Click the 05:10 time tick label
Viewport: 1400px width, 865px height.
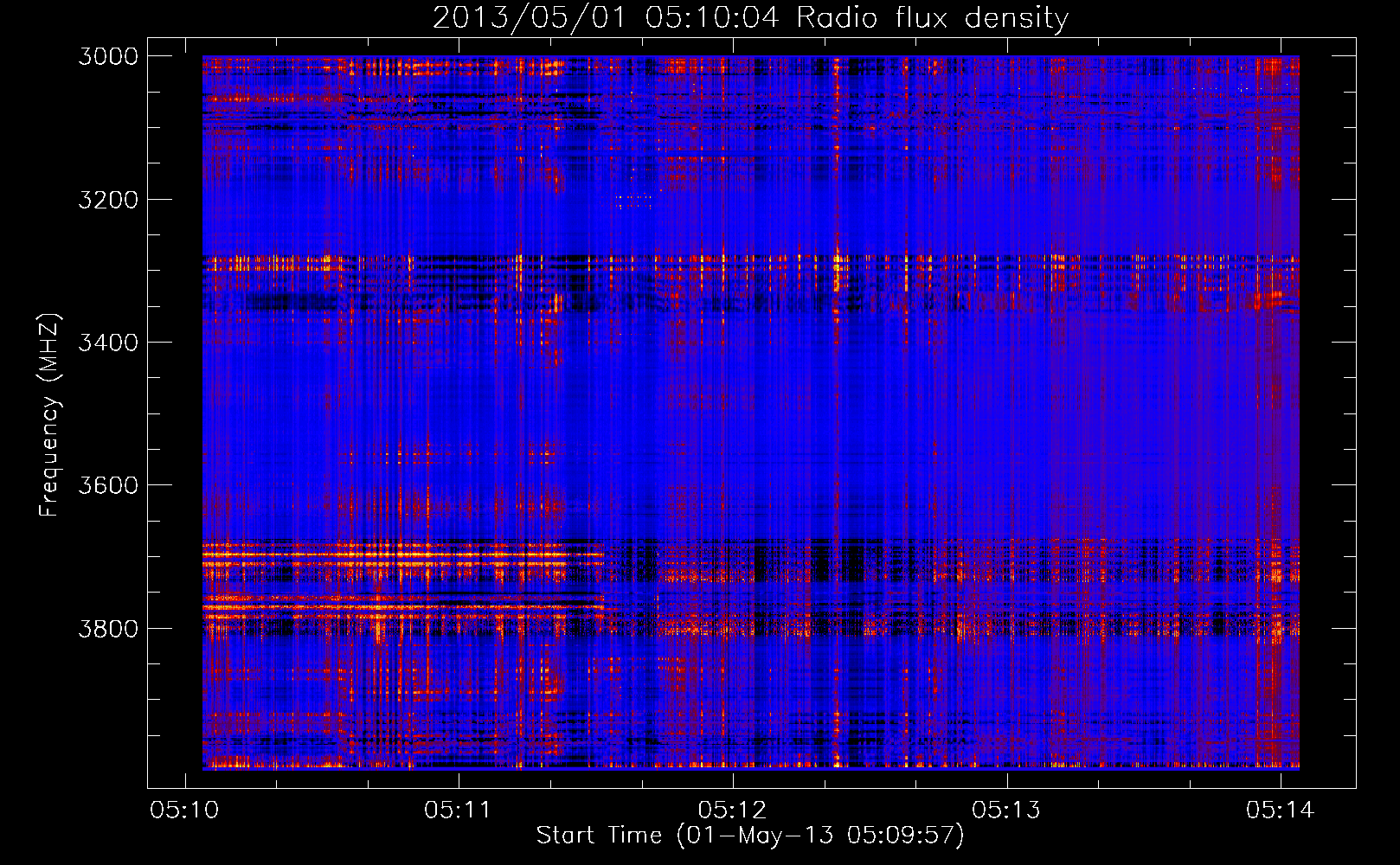coord(184,810)
